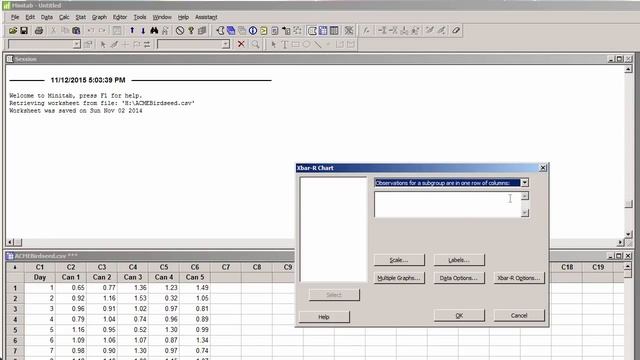Click the Session window scroll left arrow
Viewport: 640px width, 360px height.
[x=10, y=242]
